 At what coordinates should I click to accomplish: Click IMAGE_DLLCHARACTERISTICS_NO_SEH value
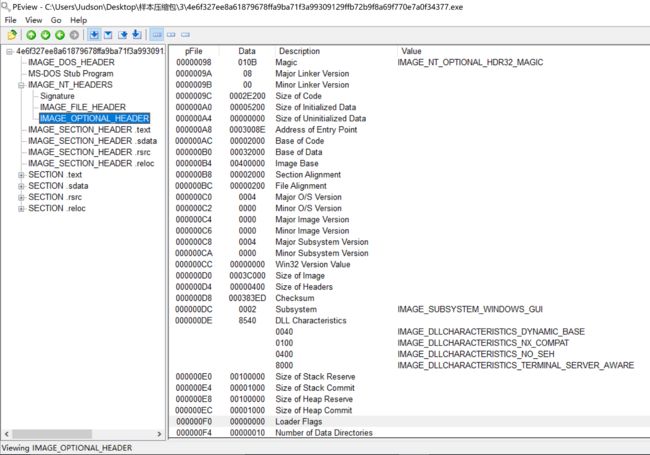[x=475, y=354]
